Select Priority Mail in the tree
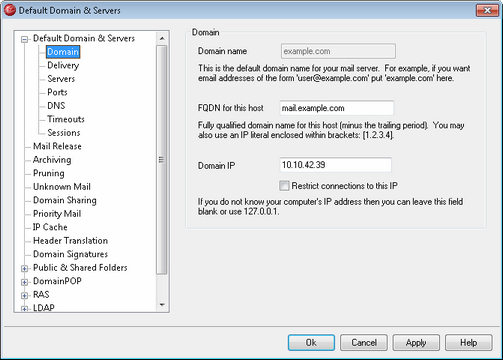The height and width of the screenshot is (360, 503). pyautogui.click(x=57, y=213)
